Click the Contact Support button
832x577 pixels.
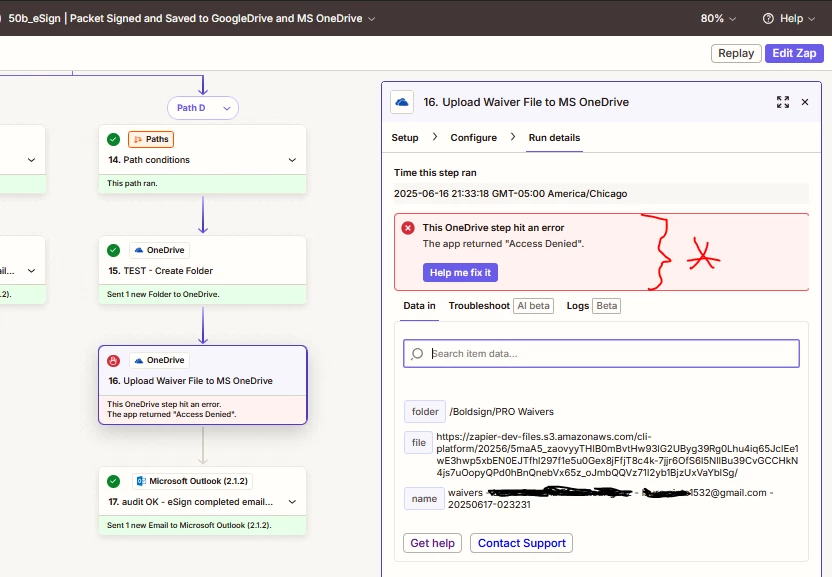pos(522,543)
